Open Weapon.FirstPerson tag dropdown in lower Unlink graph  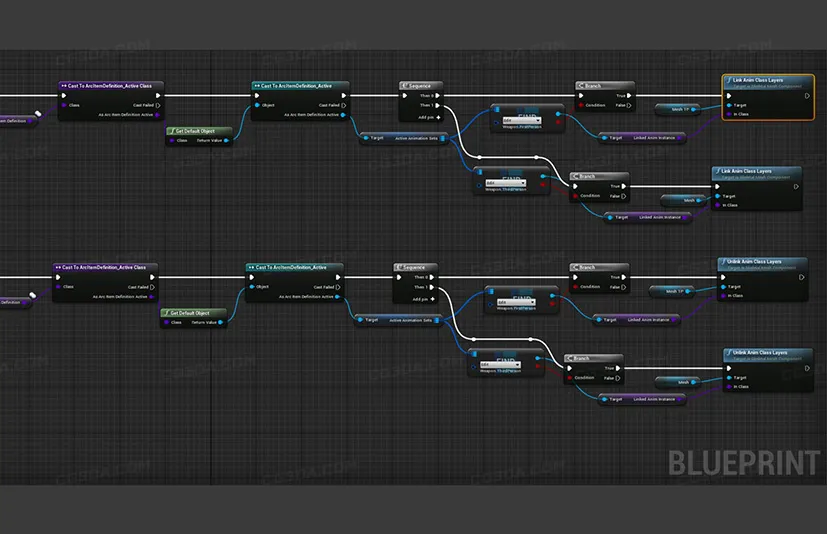click(516, 302)
